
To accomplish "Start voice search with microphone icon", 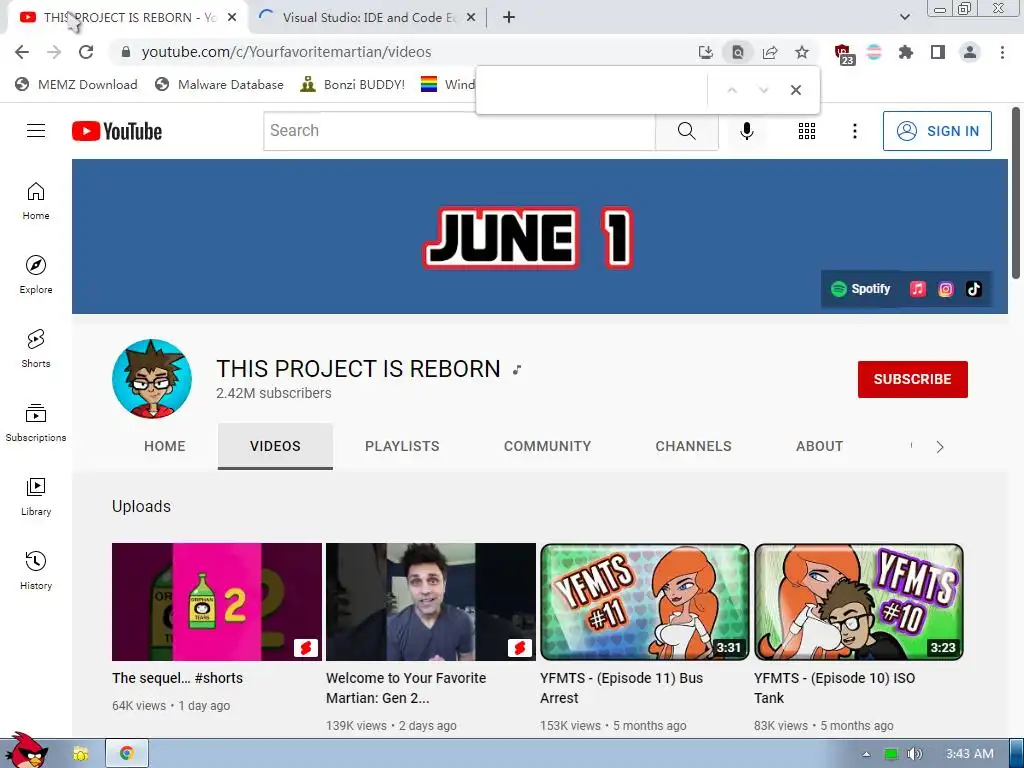I will click(746, 131).
